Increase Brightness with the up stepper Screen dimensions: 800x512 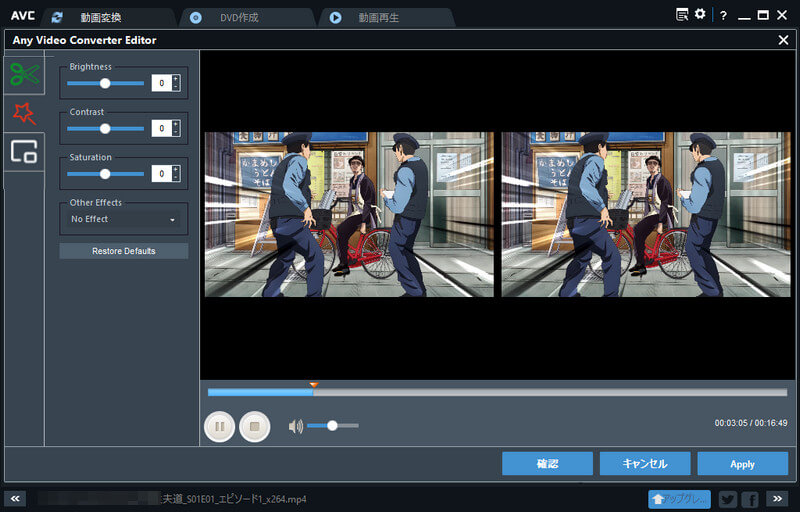coord(176,79)
